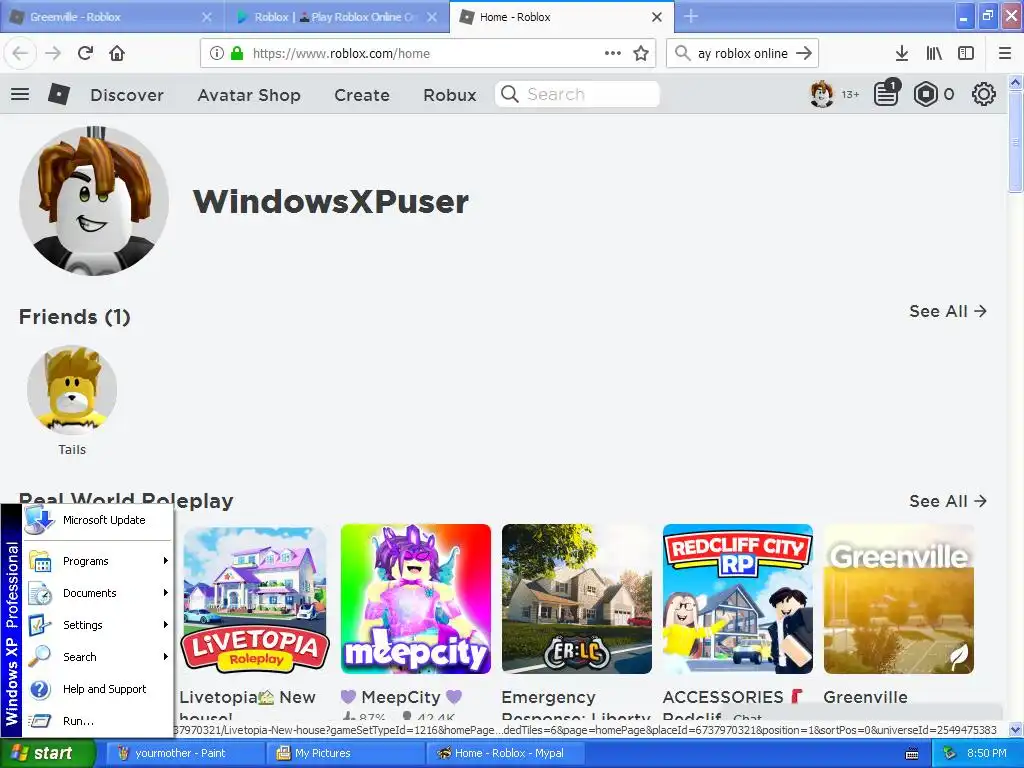Image resolution: width=1024 pixels, height=768 pixels.
Task: Open avatar profile icon in Roblox header
Action: [822, 95]
